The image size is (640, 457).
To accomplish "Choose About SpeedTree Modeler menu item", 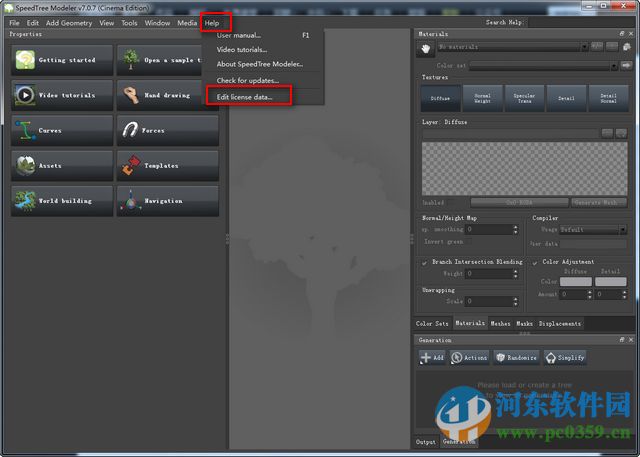I will click(260, 64).
